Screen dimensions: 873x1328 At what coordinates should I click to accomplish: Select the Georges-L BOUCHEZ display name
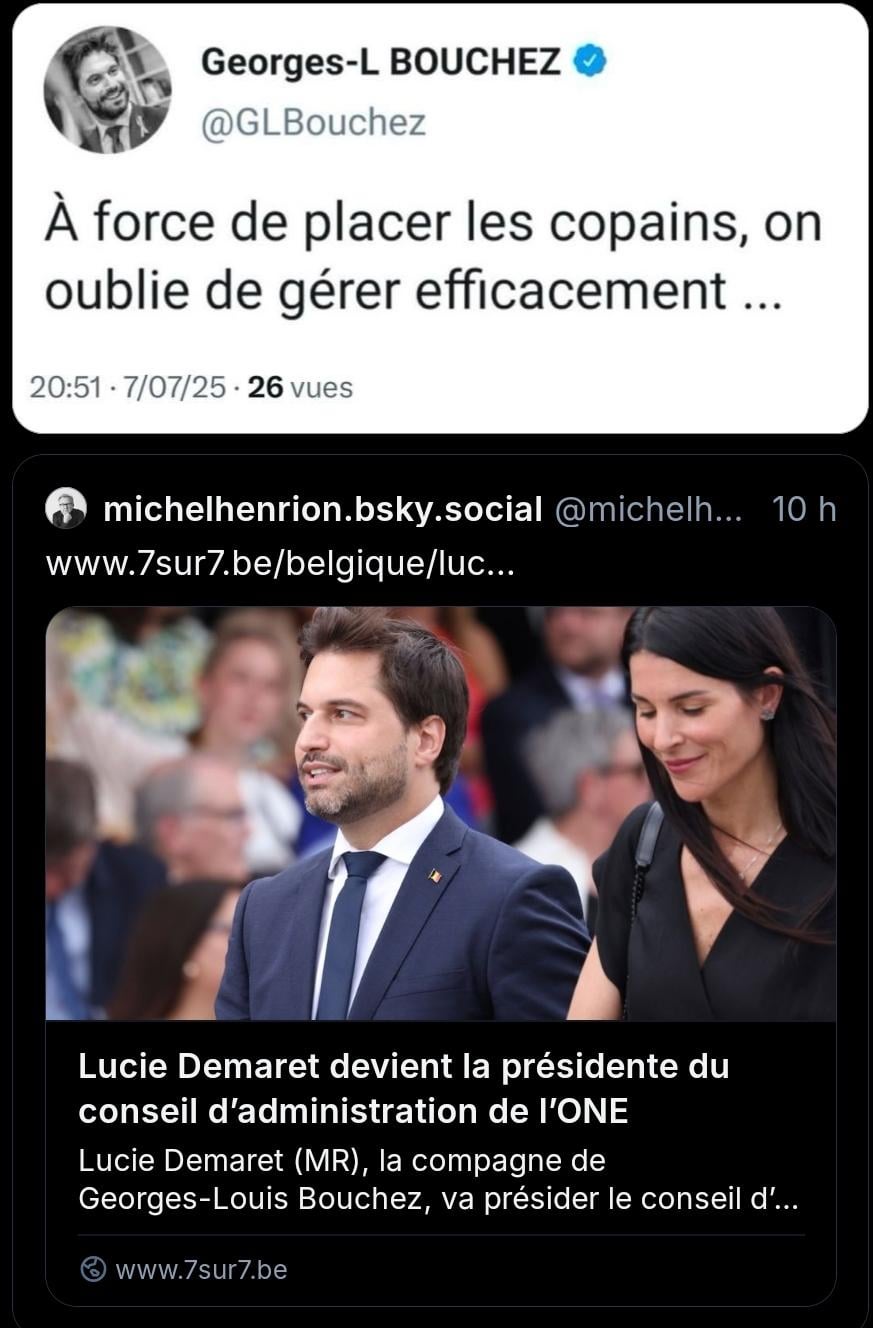point(380,63)
